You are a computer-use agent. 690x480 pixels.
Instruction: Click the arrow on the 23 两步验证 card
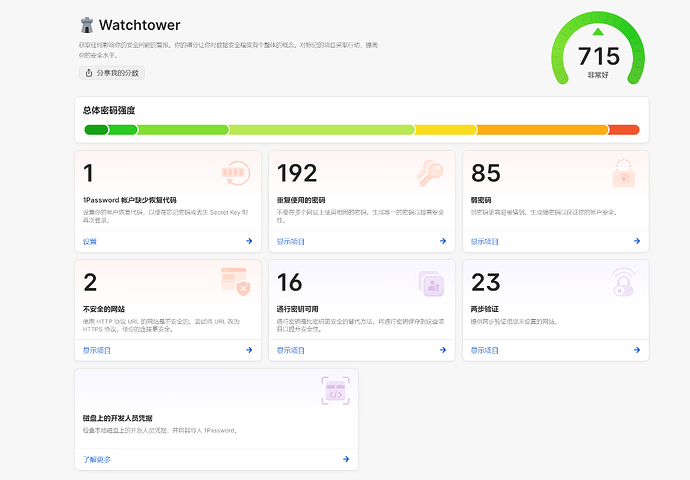pyautogui.click(x=637, y=350)
